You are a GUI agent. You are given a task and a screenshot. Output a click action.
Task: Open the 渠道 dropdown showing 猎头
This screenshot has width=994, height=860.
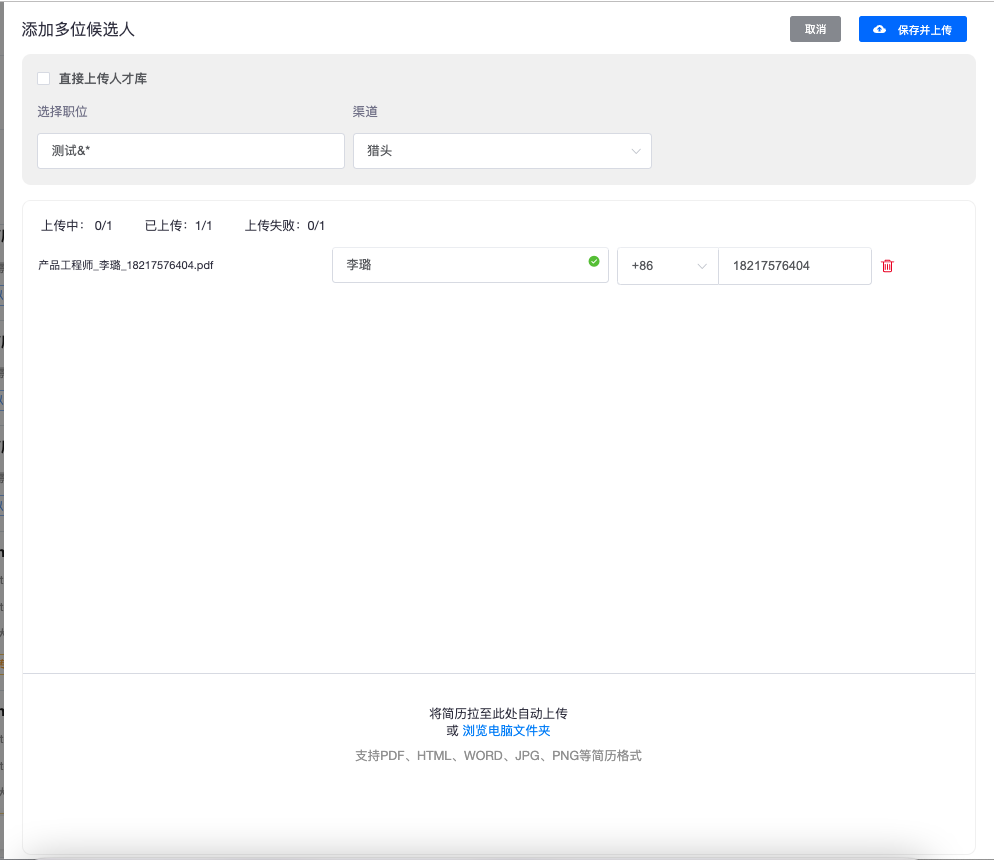(502, 151)
